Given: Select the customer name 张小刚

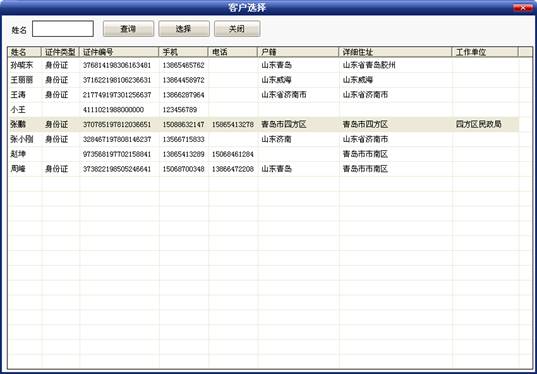Looking at the screenshot, I should 22,139.
